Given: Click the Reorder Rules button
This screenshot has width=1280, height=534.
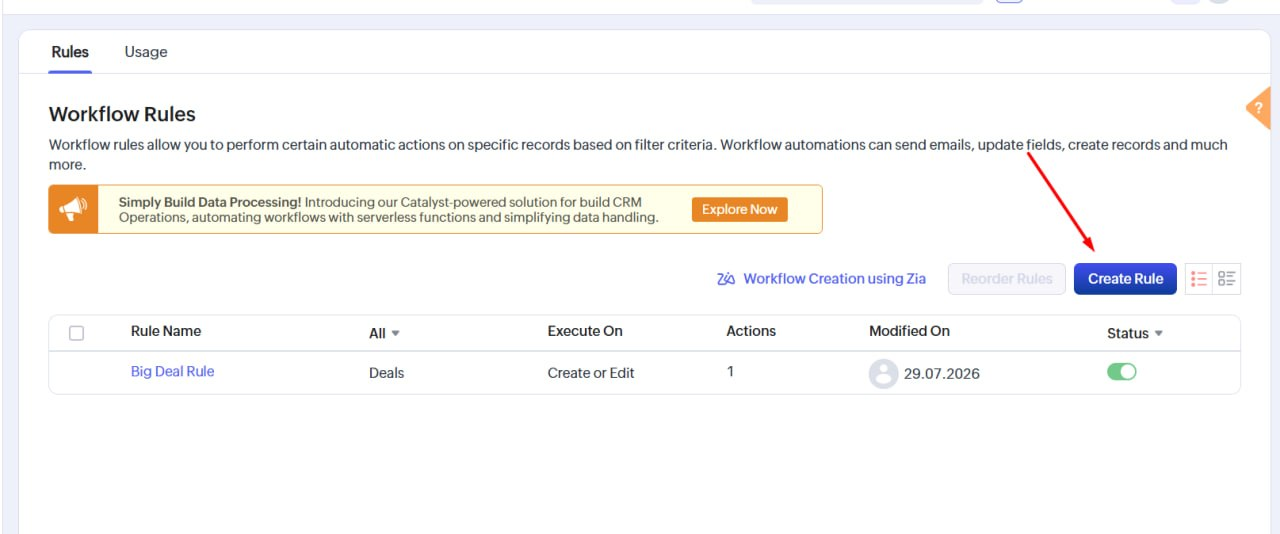Looking at the screenshot, I should pyautogui.click(x=1007, y=279).
